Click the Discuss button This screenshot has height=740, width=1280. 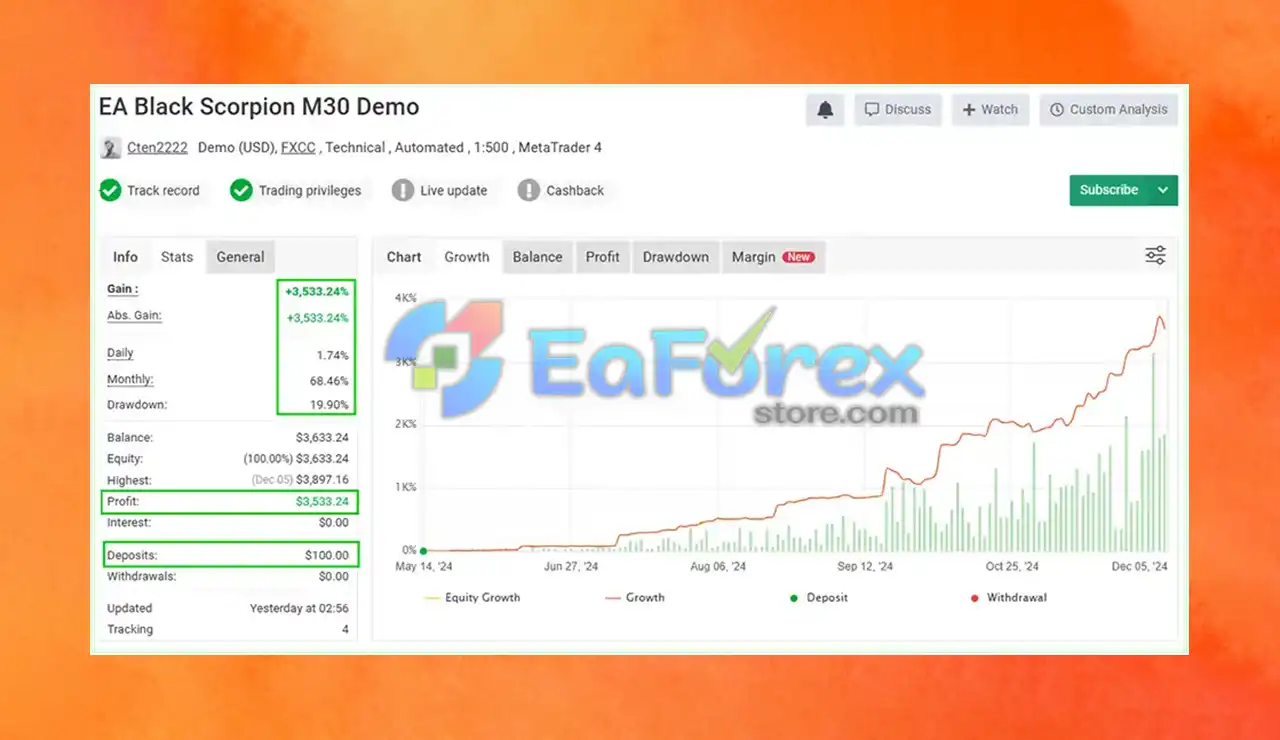(x=898, y=110)
